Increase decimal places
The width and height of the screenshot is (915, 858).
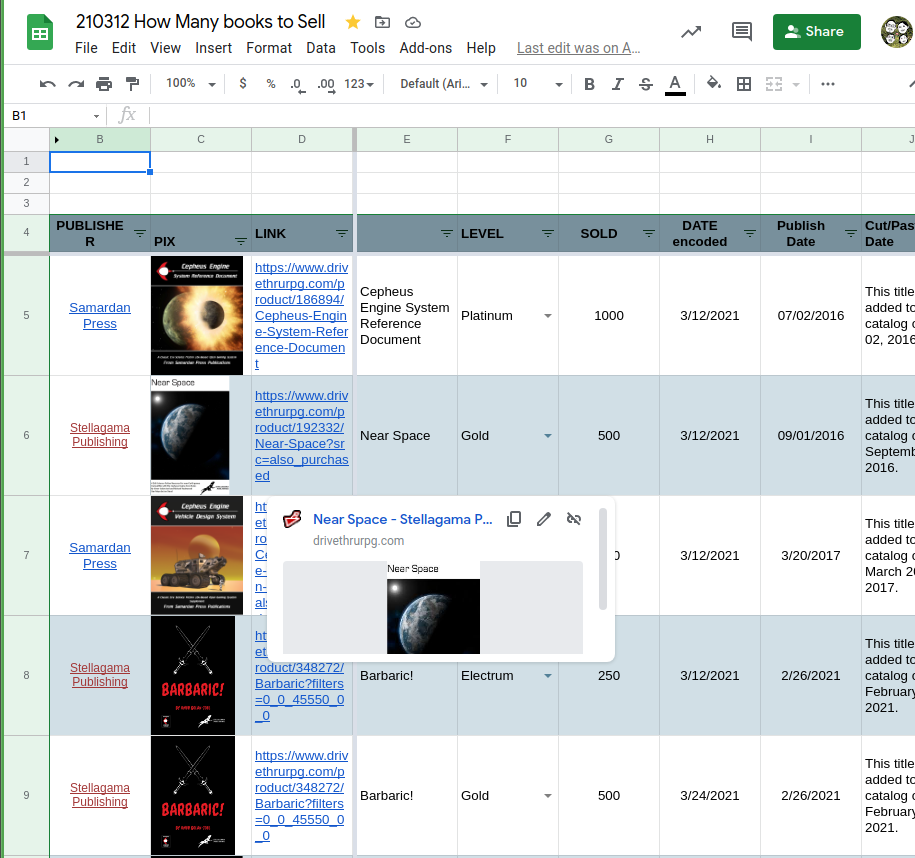coord(326,85)
